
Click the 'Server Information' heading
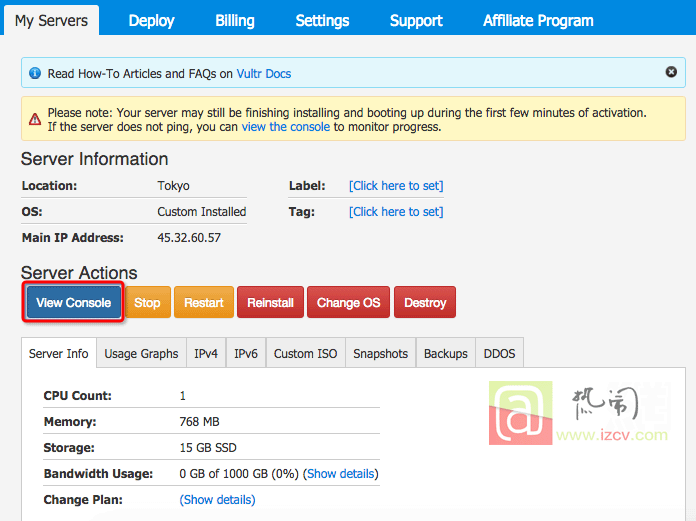(x=95, y=159)
